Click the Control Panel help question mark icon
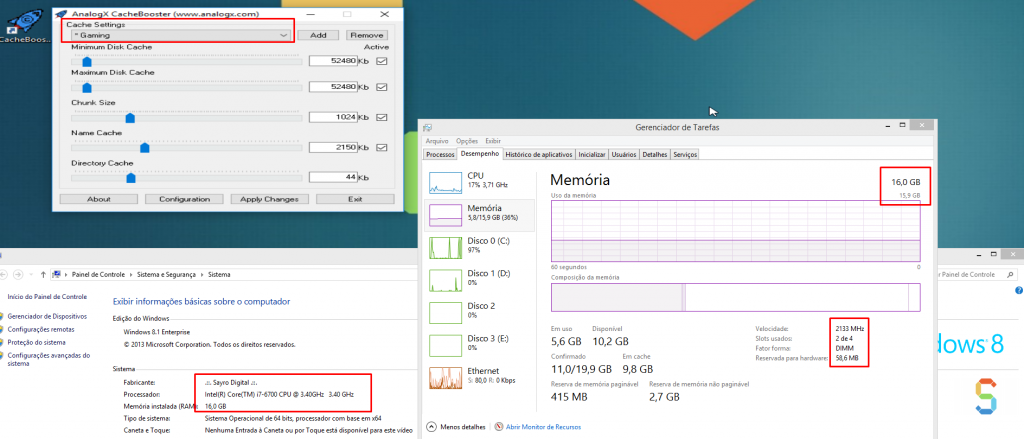 point(1019,290)
